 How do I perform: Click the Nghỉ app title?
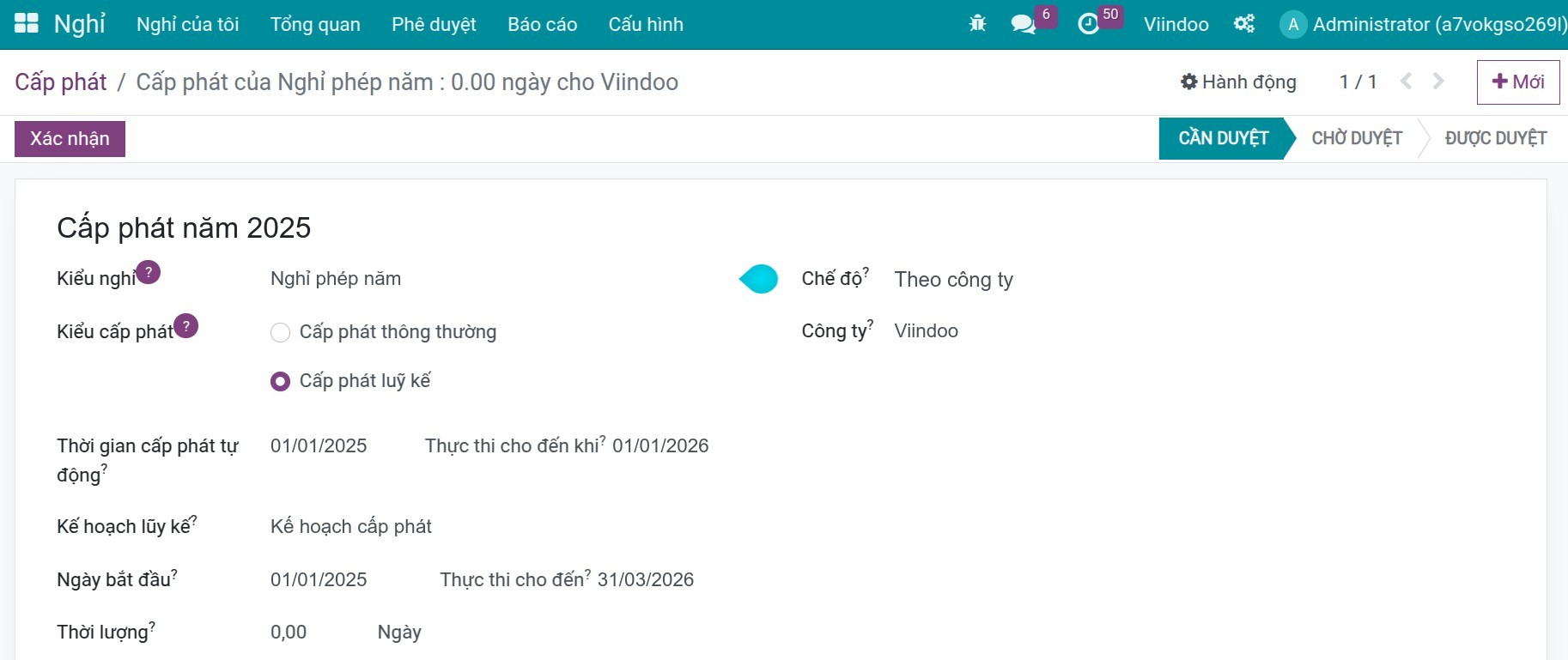click(x=80, y=24)
